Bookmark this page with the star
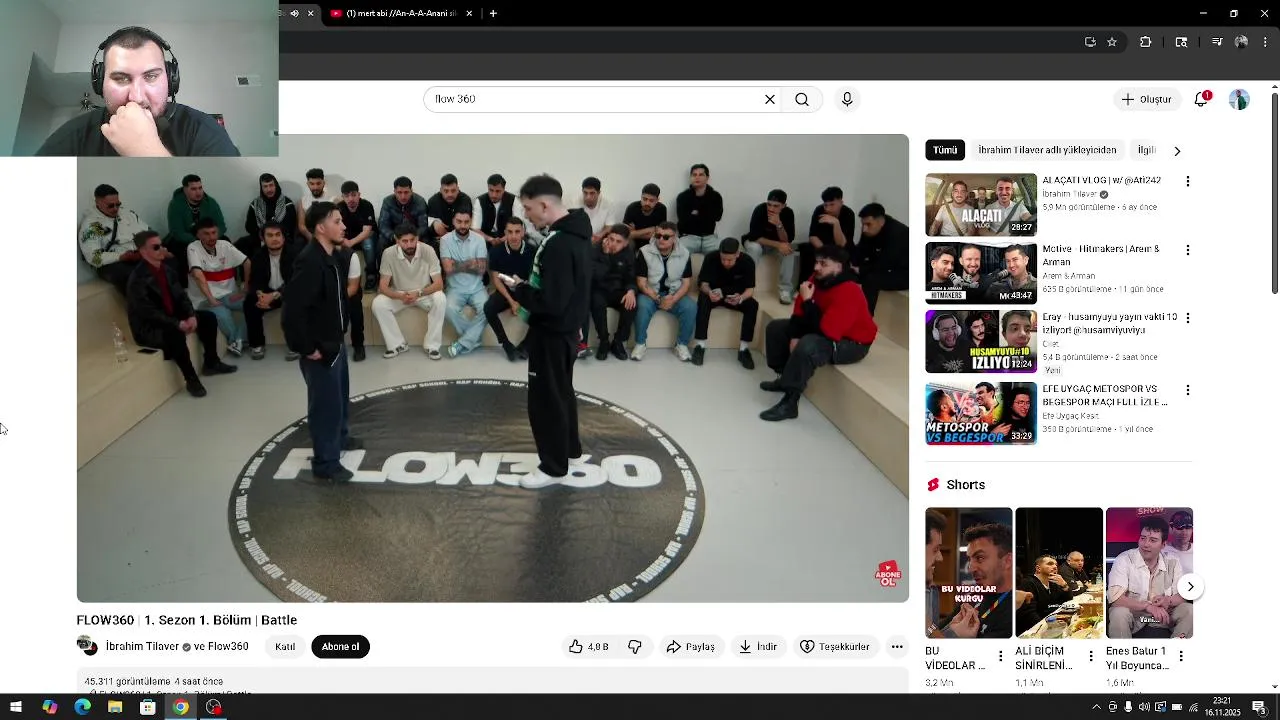This screenshot has height=720, width=1280. tap(1112, 42)
